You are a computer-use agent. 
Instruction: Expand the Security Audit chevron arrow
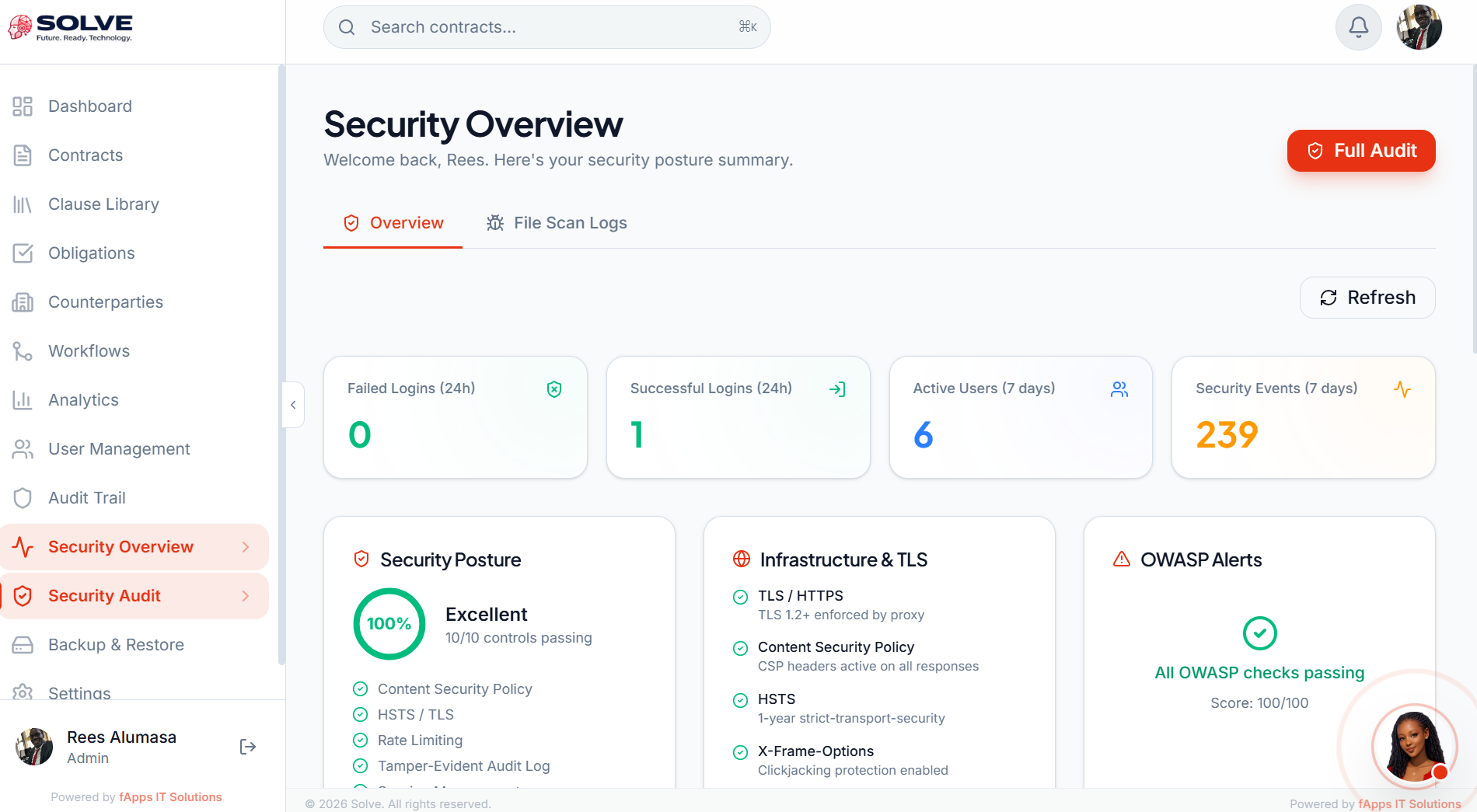click(246, 596)
